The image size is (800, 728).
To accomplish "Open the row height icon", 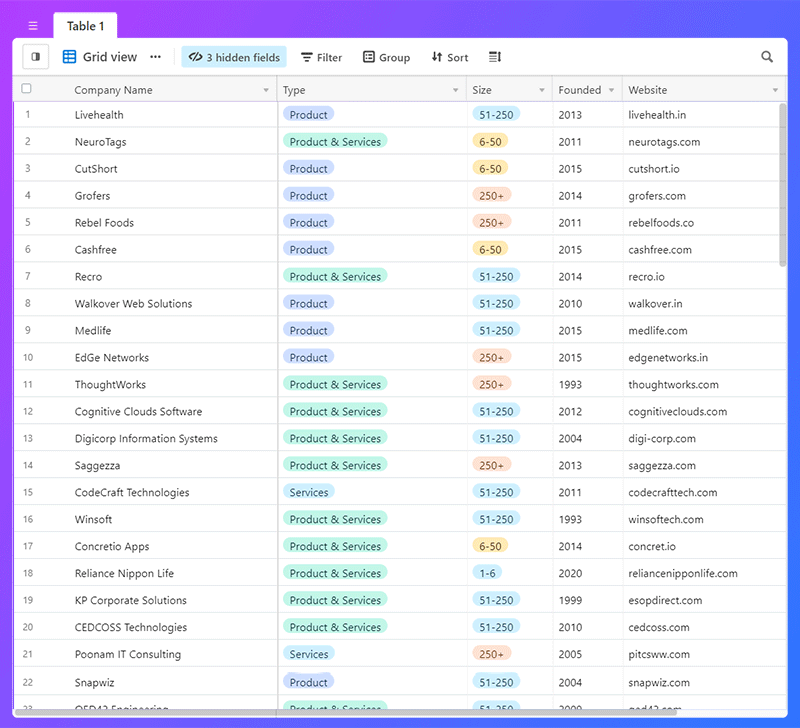I will (495, 57).
